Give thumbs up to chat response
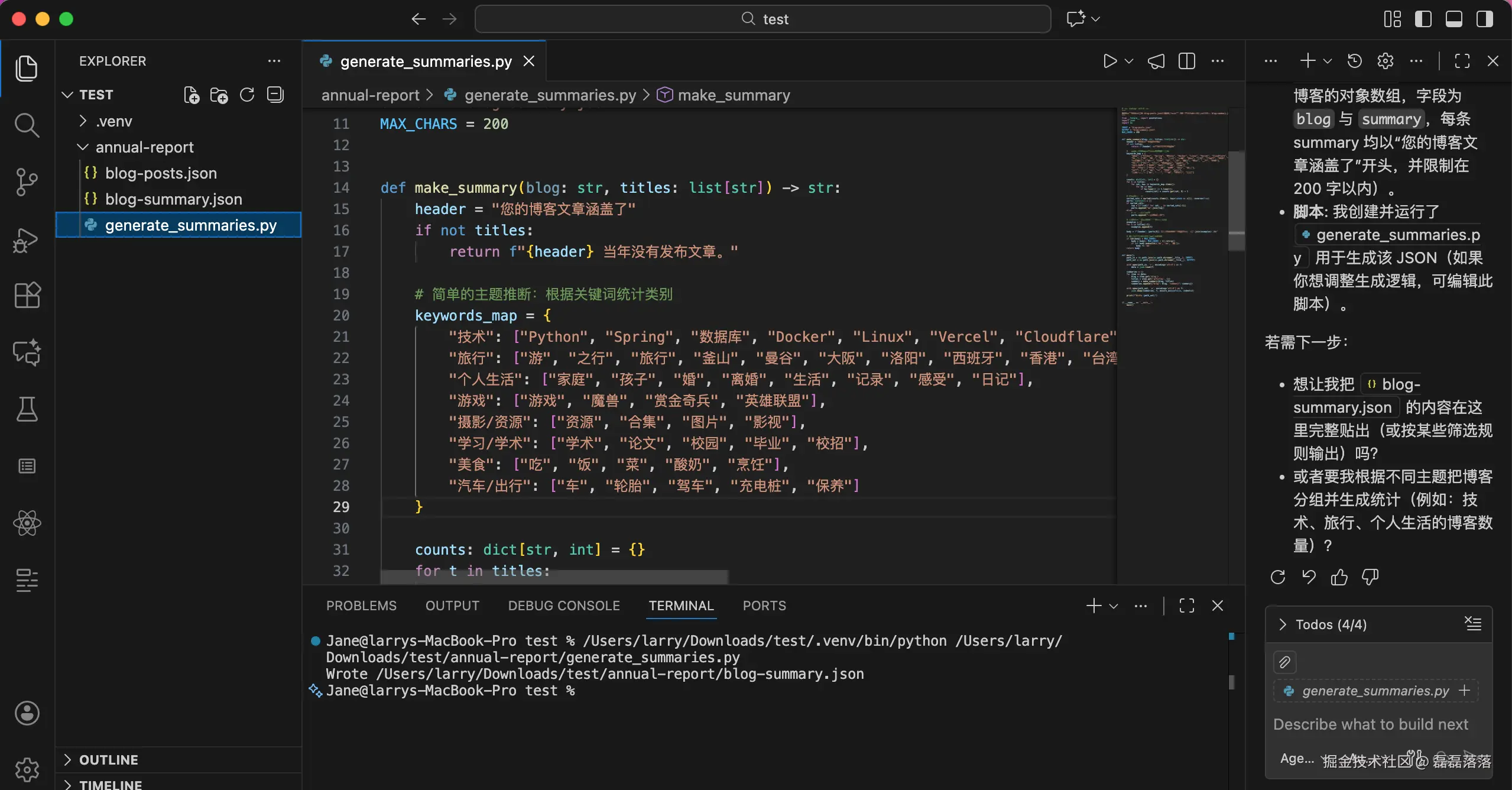 (1339, 577)
